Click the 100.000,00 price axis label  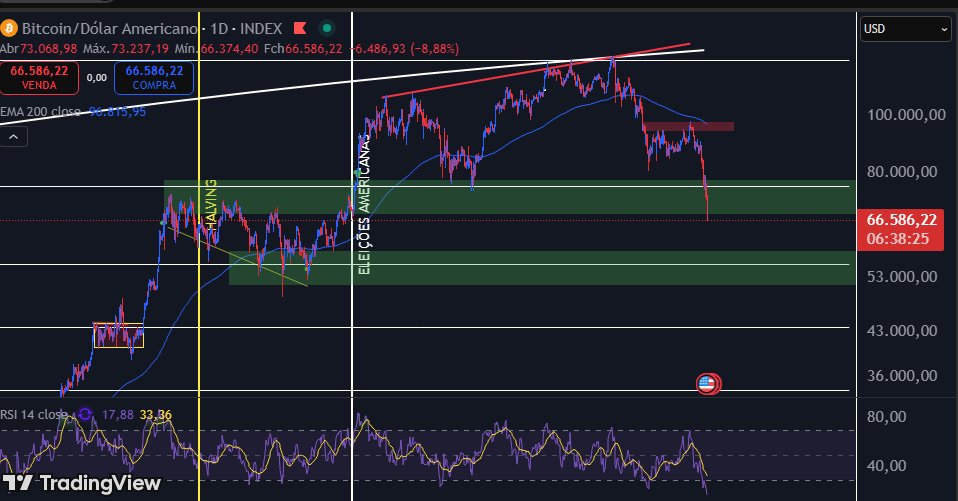tap(907, 115)
